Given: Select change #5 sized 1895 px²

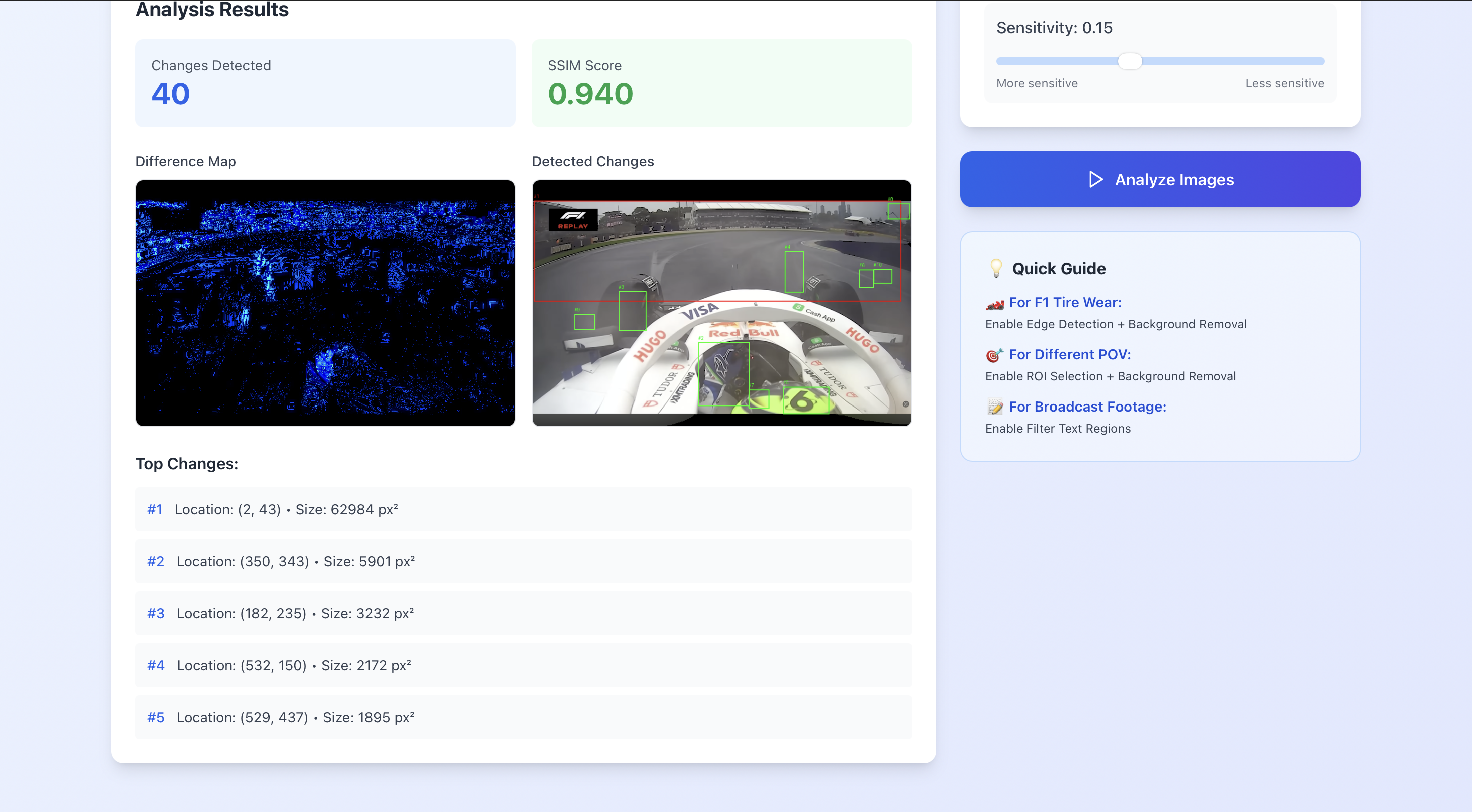Looking at the screenshot, I should 523,717.
